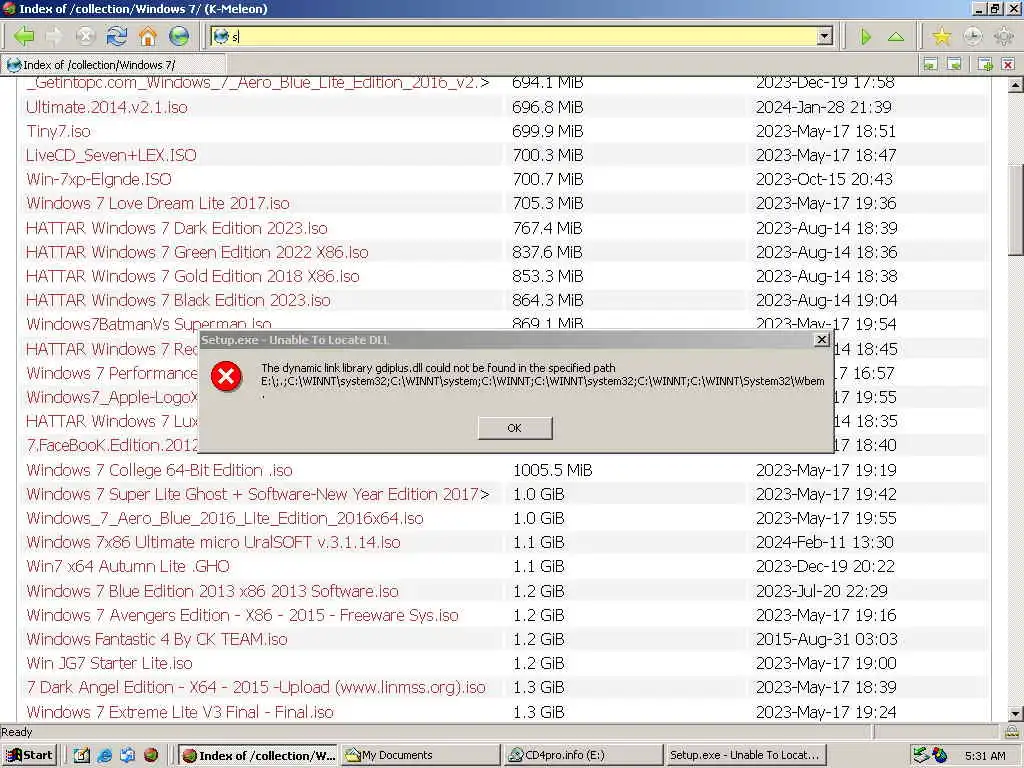Click the first quick launch icon beside Start
Screen dimensions: 1024x768
[81, 755]
